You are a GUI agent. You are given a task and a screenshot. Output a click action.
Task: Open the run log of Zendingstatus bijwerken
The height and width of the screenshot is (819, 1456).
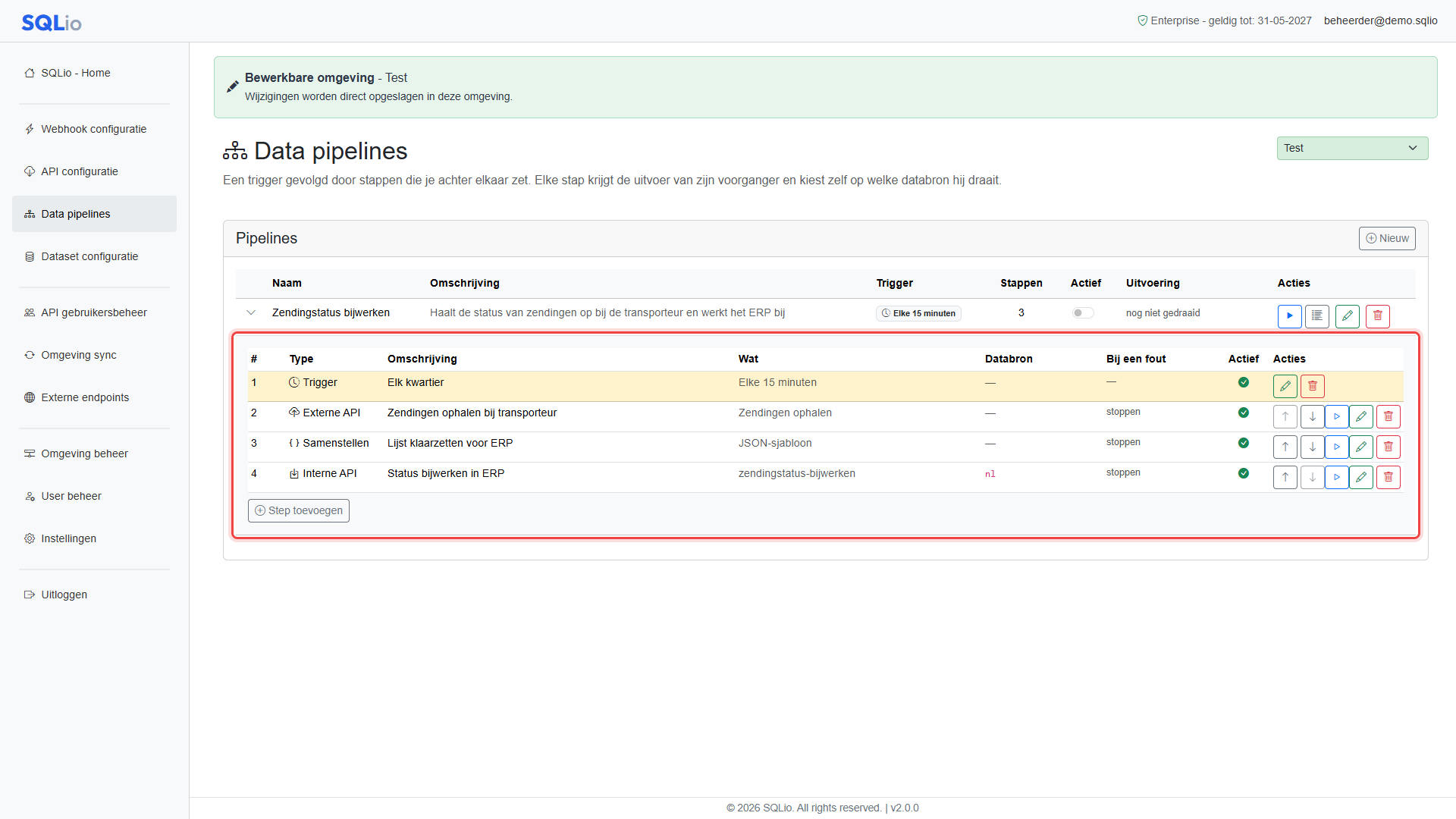click(1316, 316)
